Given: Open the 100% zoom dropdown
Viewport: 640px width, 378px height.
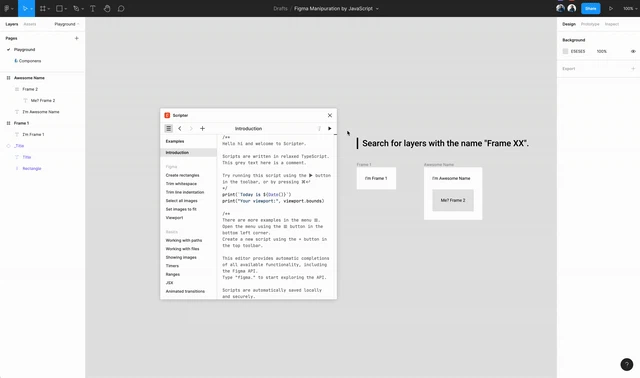Looking at the screenshot, I should 630,8.
